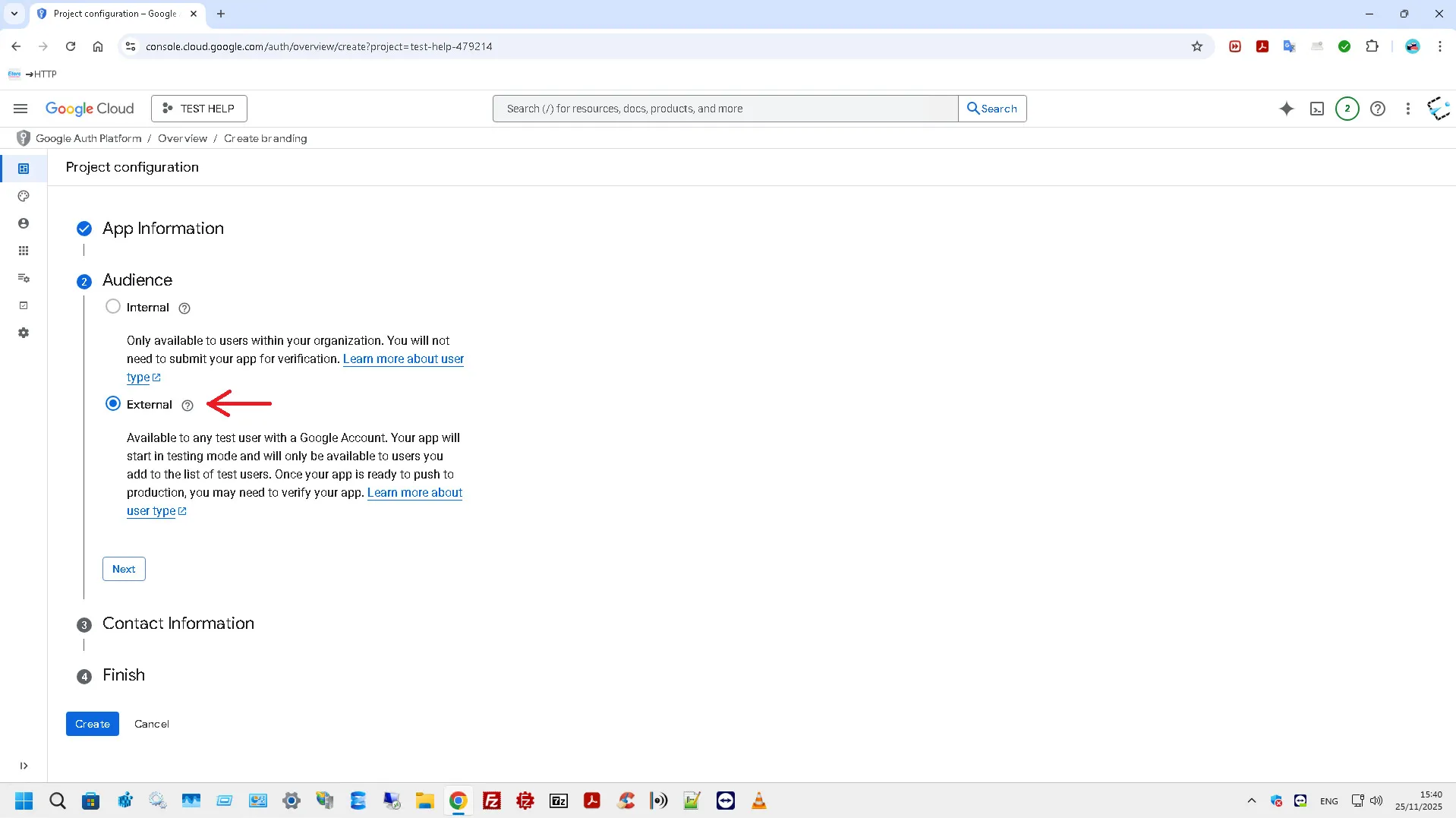The image size is (1456, 818).
Task: Select the External audience radio button
Action: [x=113, y=404]
